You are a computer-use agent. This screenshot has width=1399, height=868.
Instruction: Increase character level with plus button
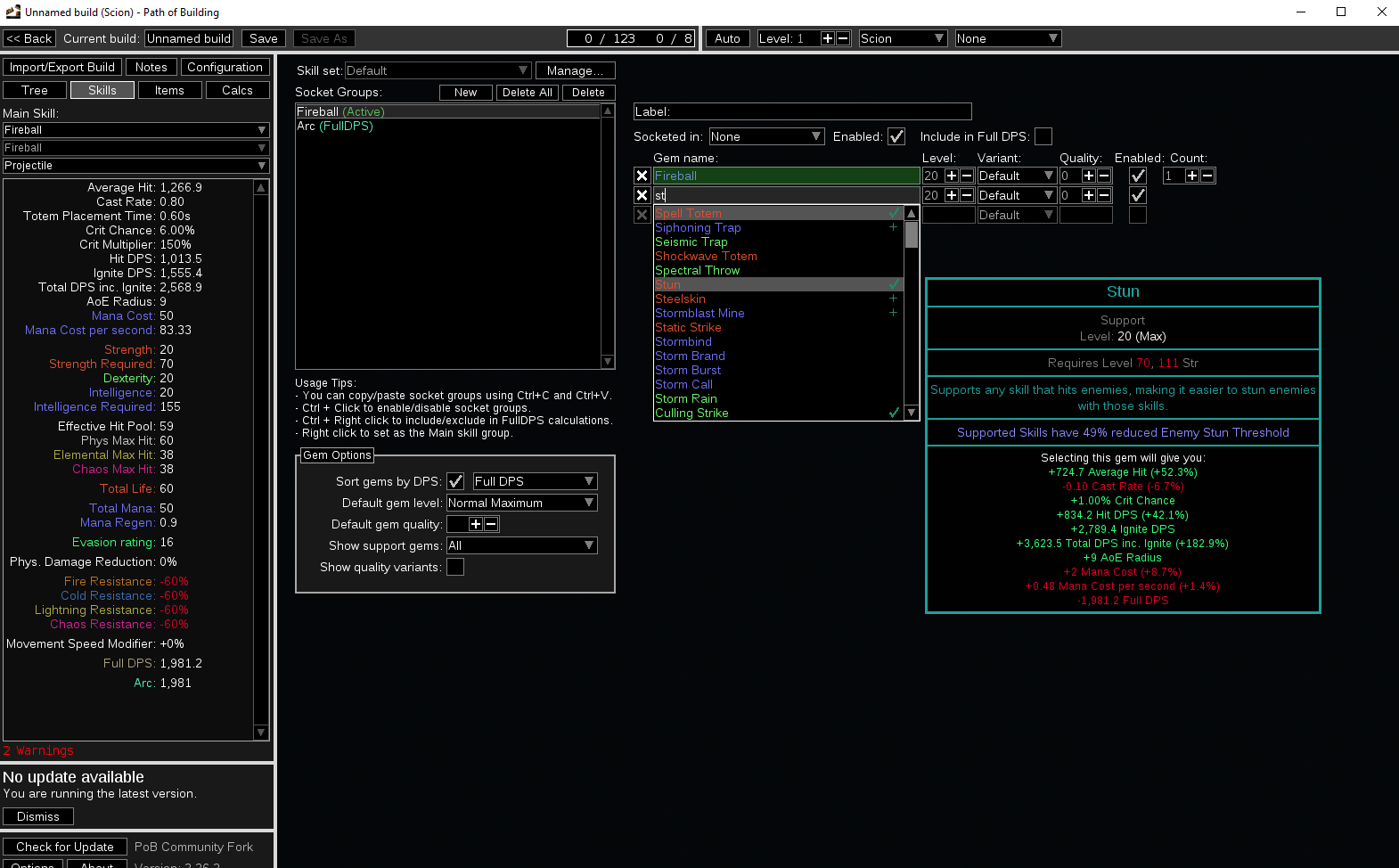828,38
